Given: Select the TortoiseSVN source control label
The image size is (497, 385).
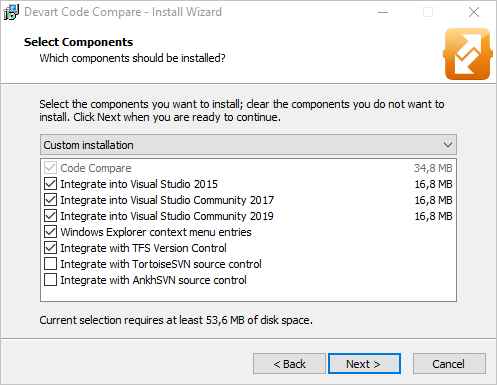Looking at the screenshot, I should 161,264.
